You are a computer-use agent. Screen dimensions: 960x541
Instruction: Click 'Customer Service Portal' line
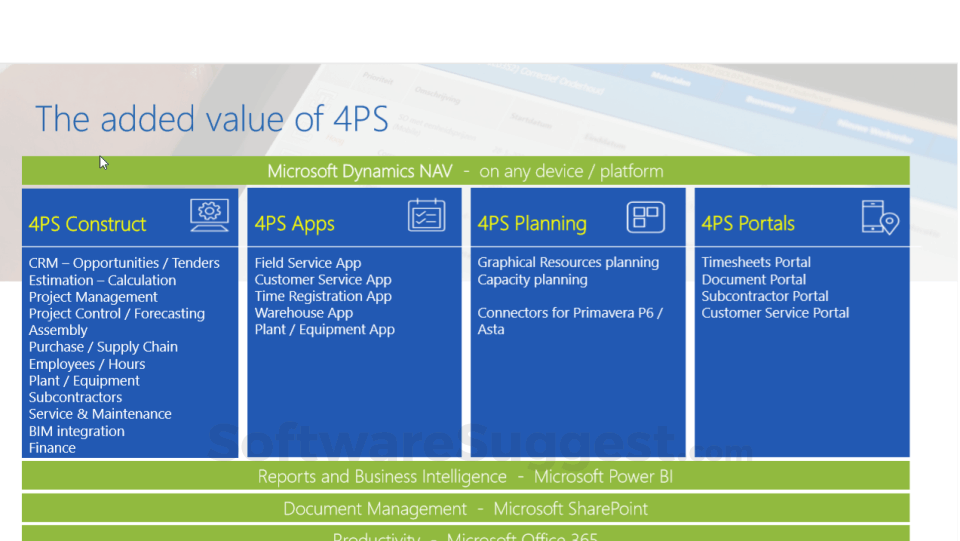point(775,313)
